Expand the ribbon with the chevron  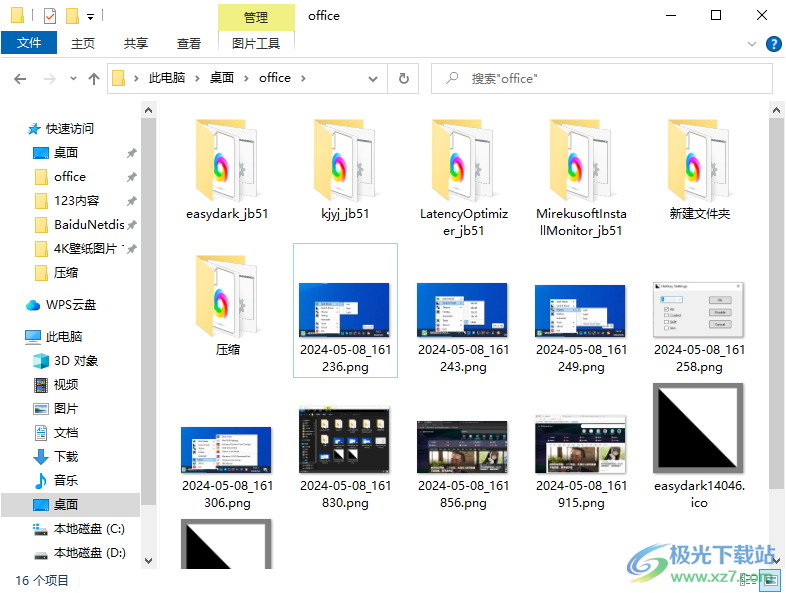[x=752, y=44]
